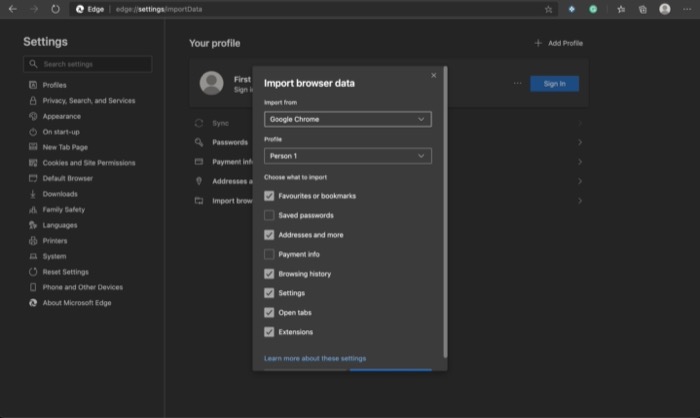Open the browser Settings and more menu
The width and height of the screenshot is (700, 418).
click(x=687, y=9)
